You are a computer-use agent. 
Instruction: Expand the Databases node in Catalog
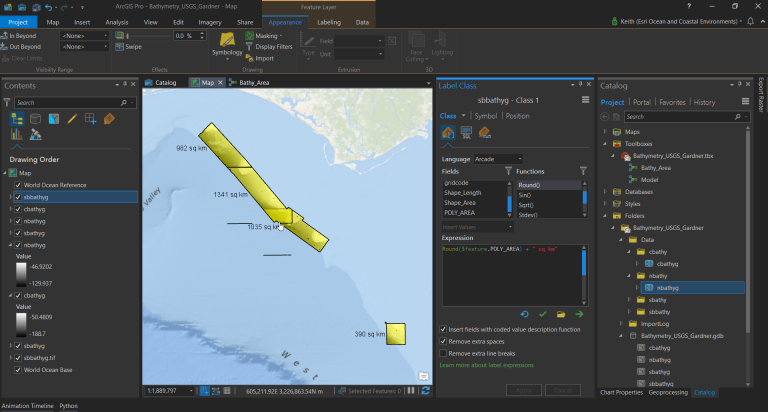[x=605, y=192]
